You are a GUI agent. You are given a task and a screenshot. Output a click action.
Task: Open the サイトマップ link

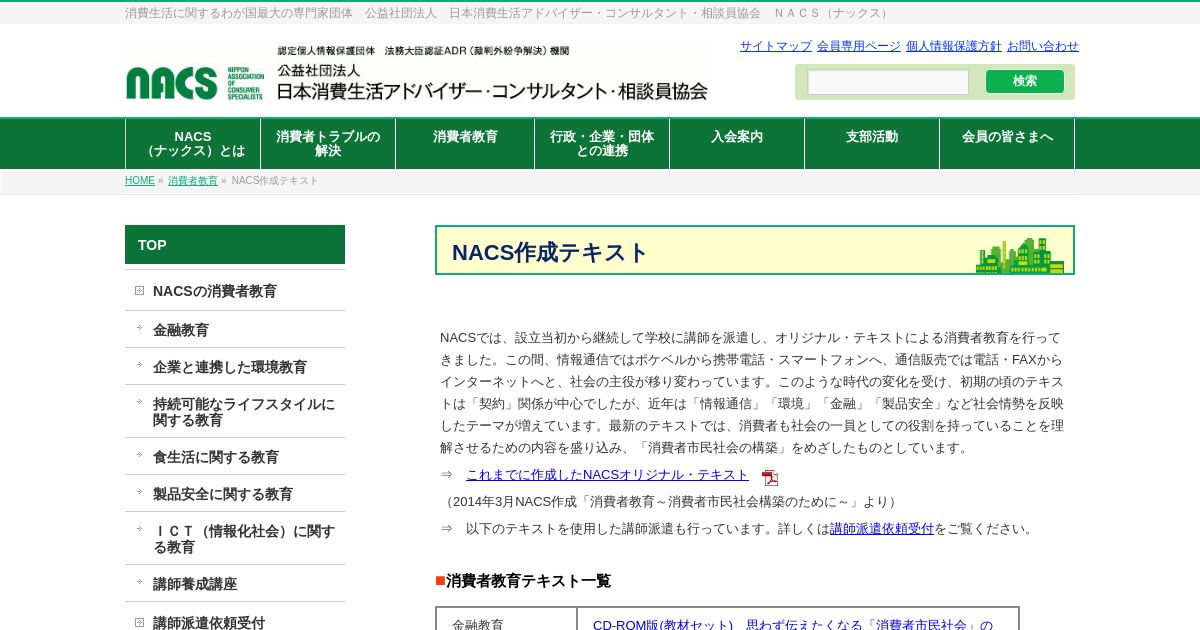click(776, 46)
